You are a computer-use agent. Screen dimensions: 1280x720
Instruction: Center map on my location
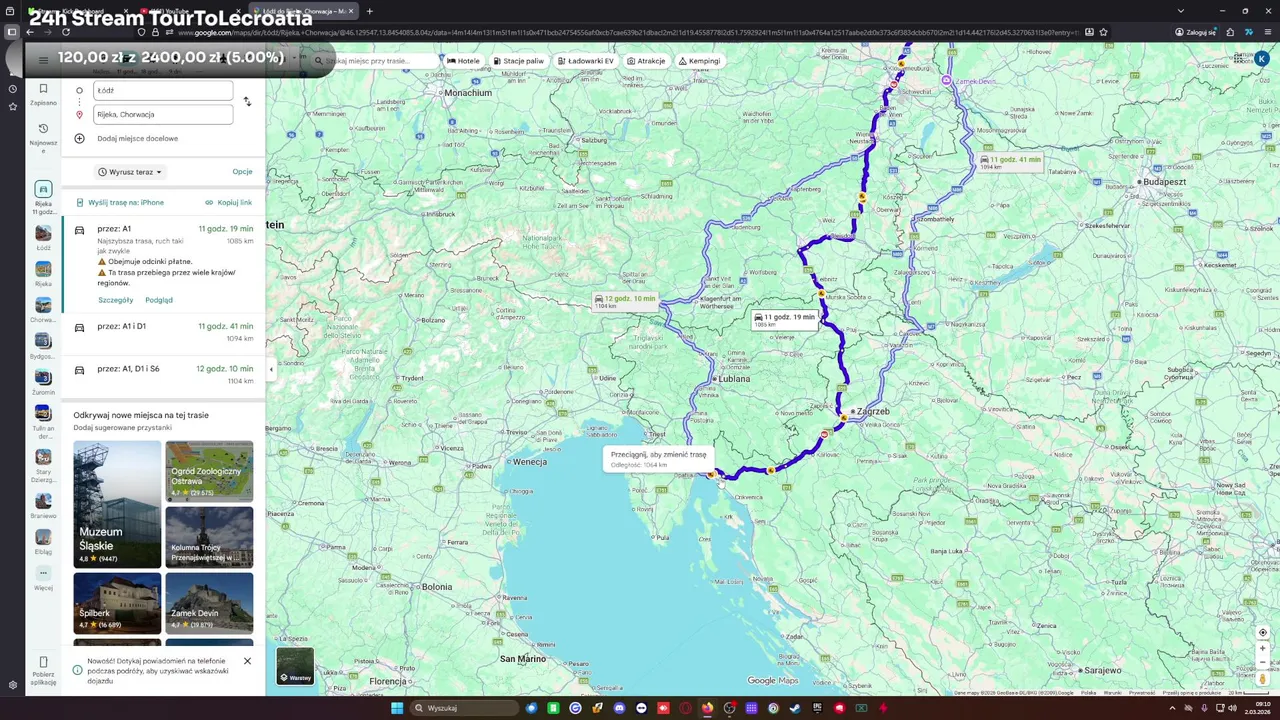pyautogui.click(x=1263, y=632)
